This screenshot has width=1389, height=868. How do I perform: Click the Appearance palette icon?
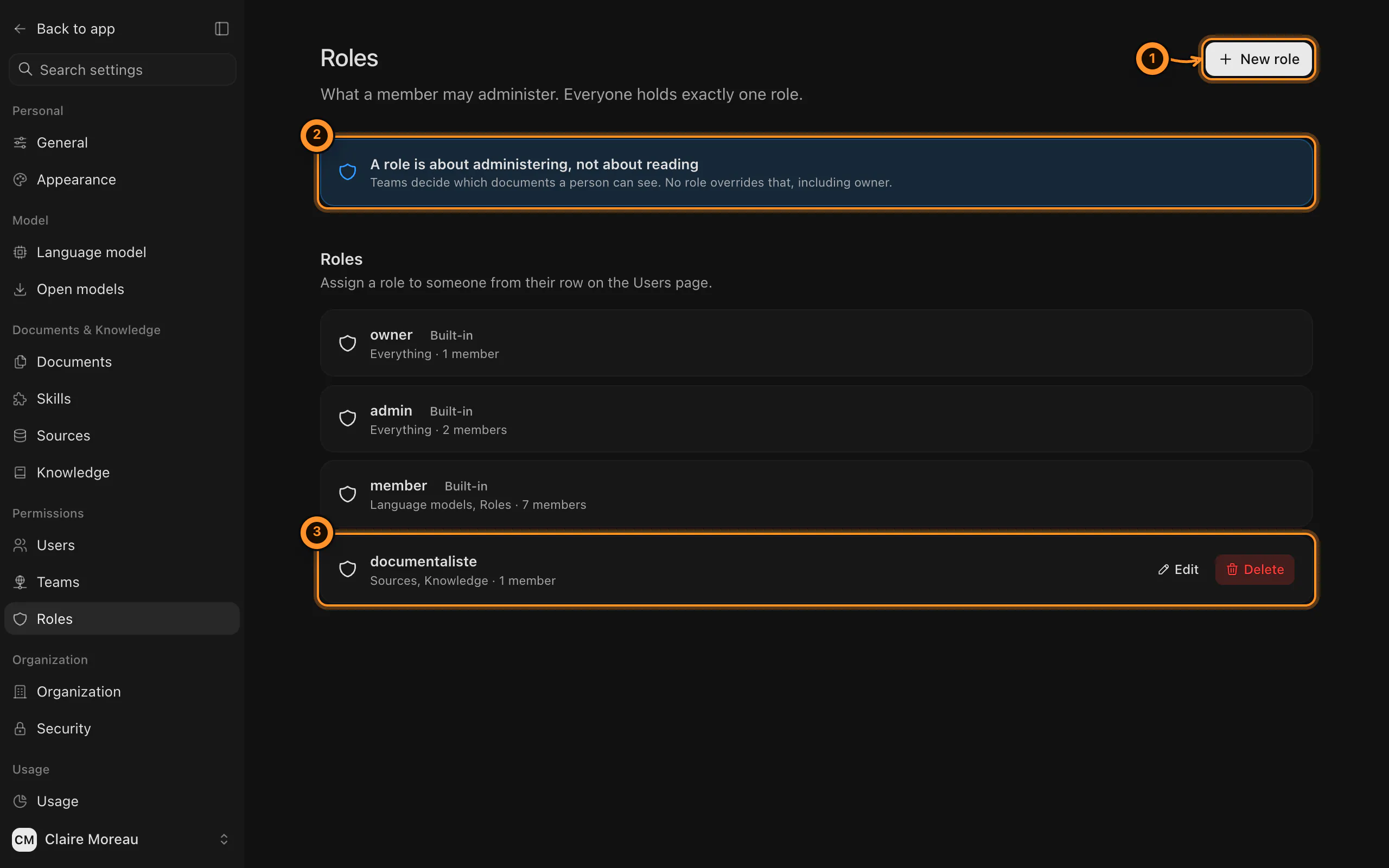[20, 180]
